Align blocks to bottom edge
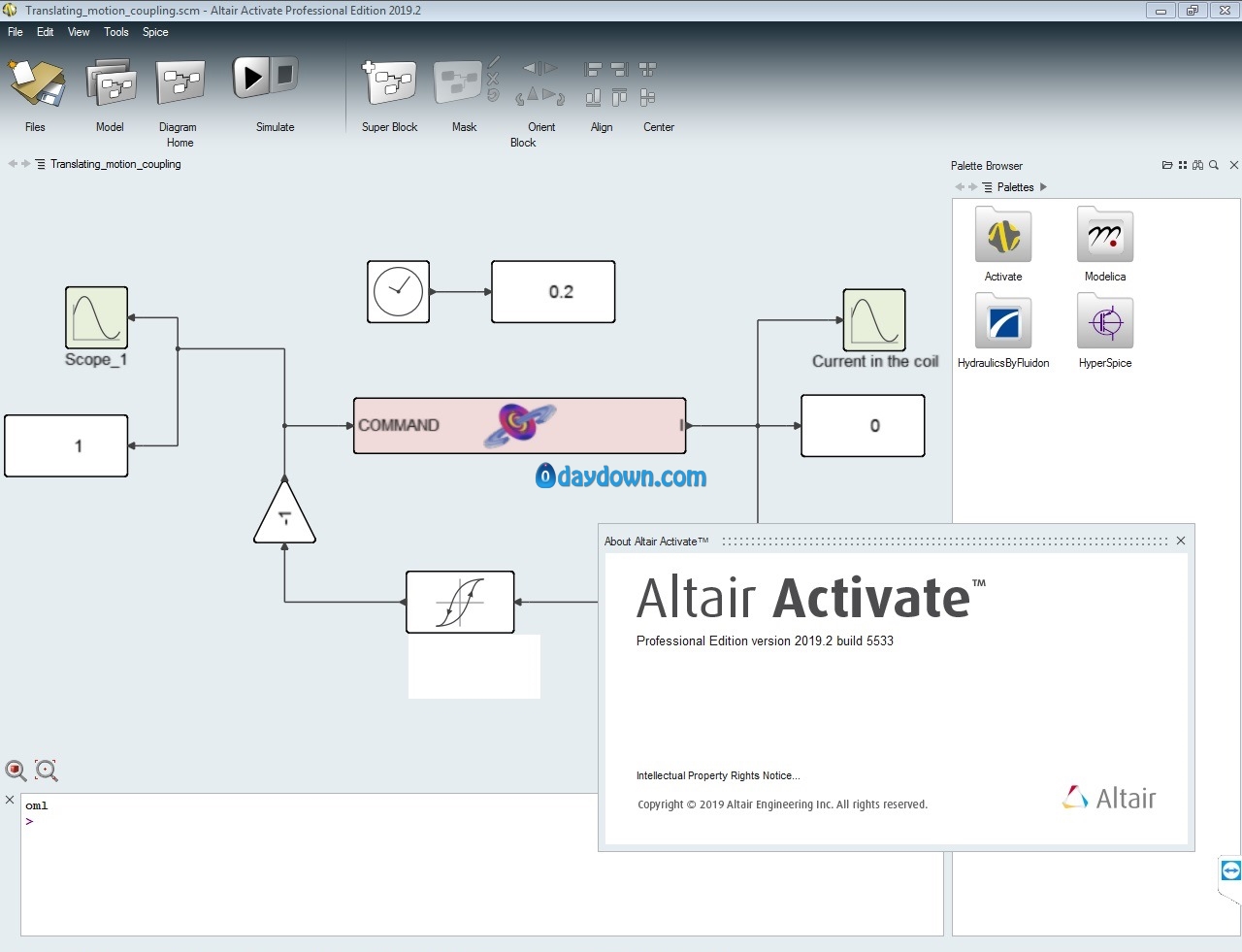This screenshot has width=1242, height=952. [593, 97]
